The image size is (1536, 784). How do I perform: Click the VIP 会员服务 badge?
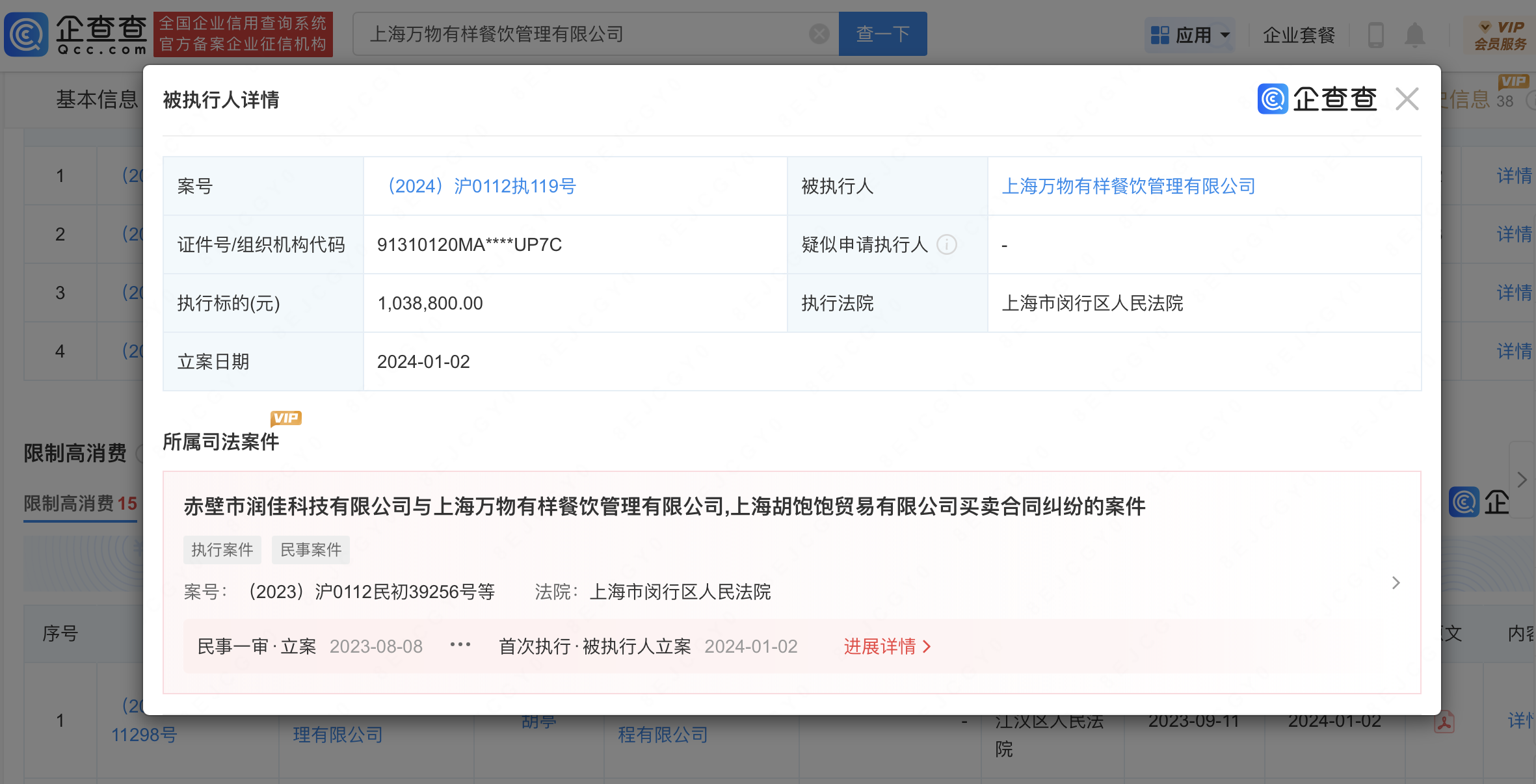(x=1501, y=35)
